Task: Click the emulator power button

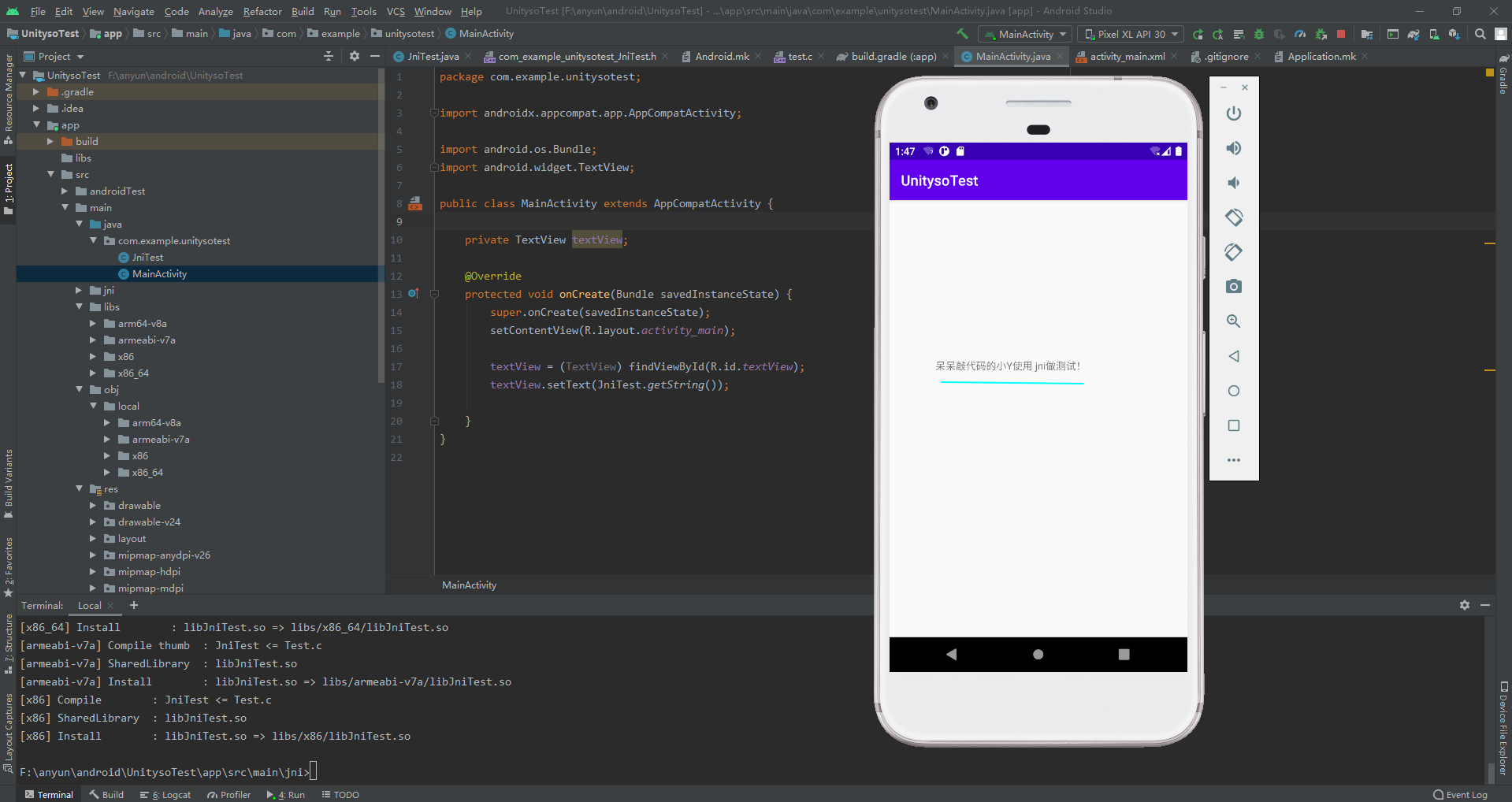Action: (1234, 113)
